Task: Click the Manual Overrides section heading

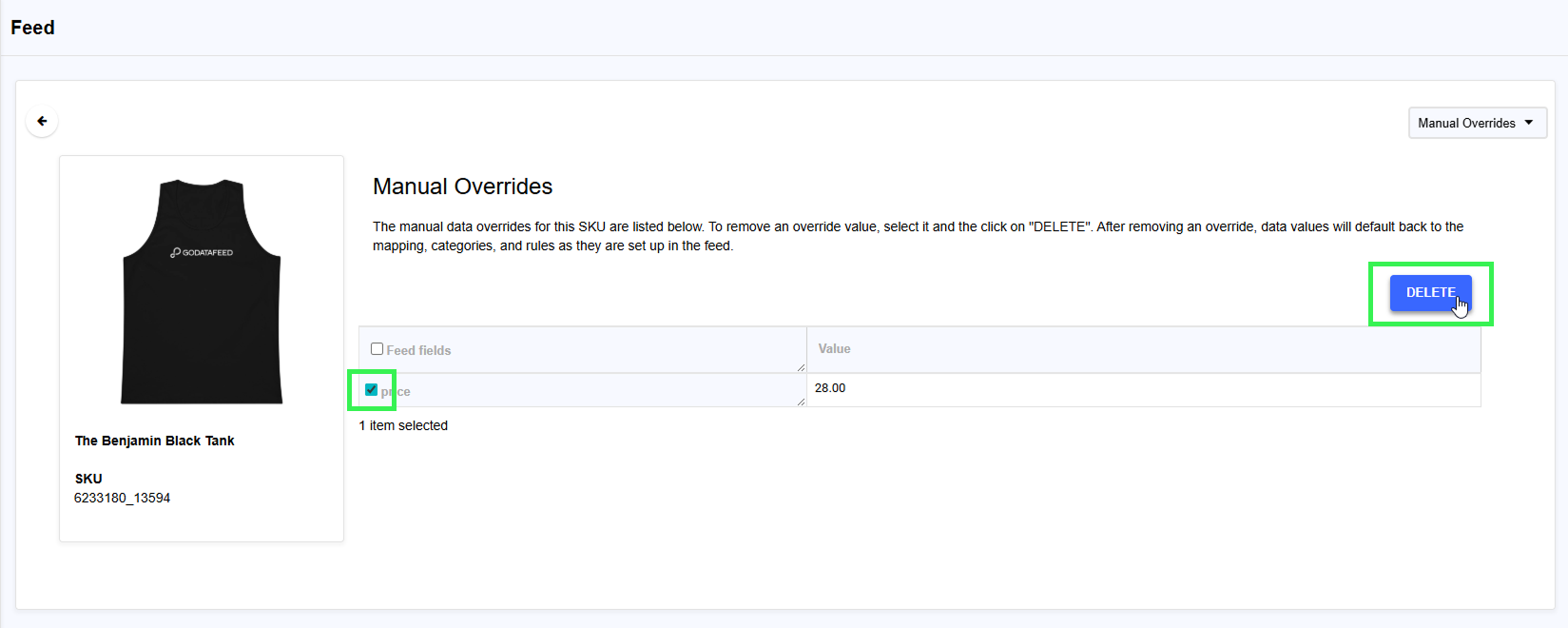Action: pyautogui.click(x=462, y=186)
